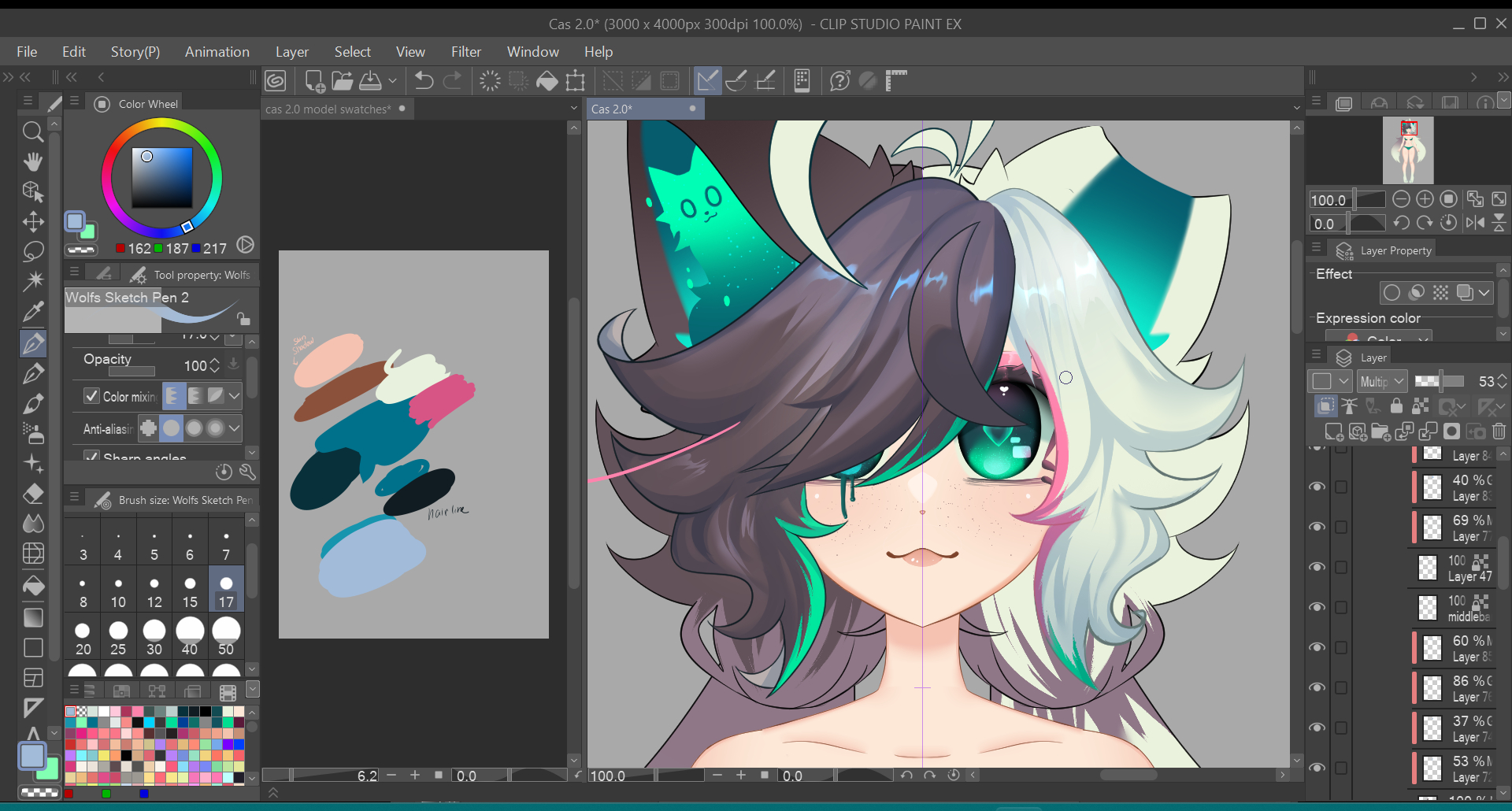This screenshot has height=811, width=1512.
Task: Expand the Anti-aliasing options dropdown
Action: [x=234, y=428]
